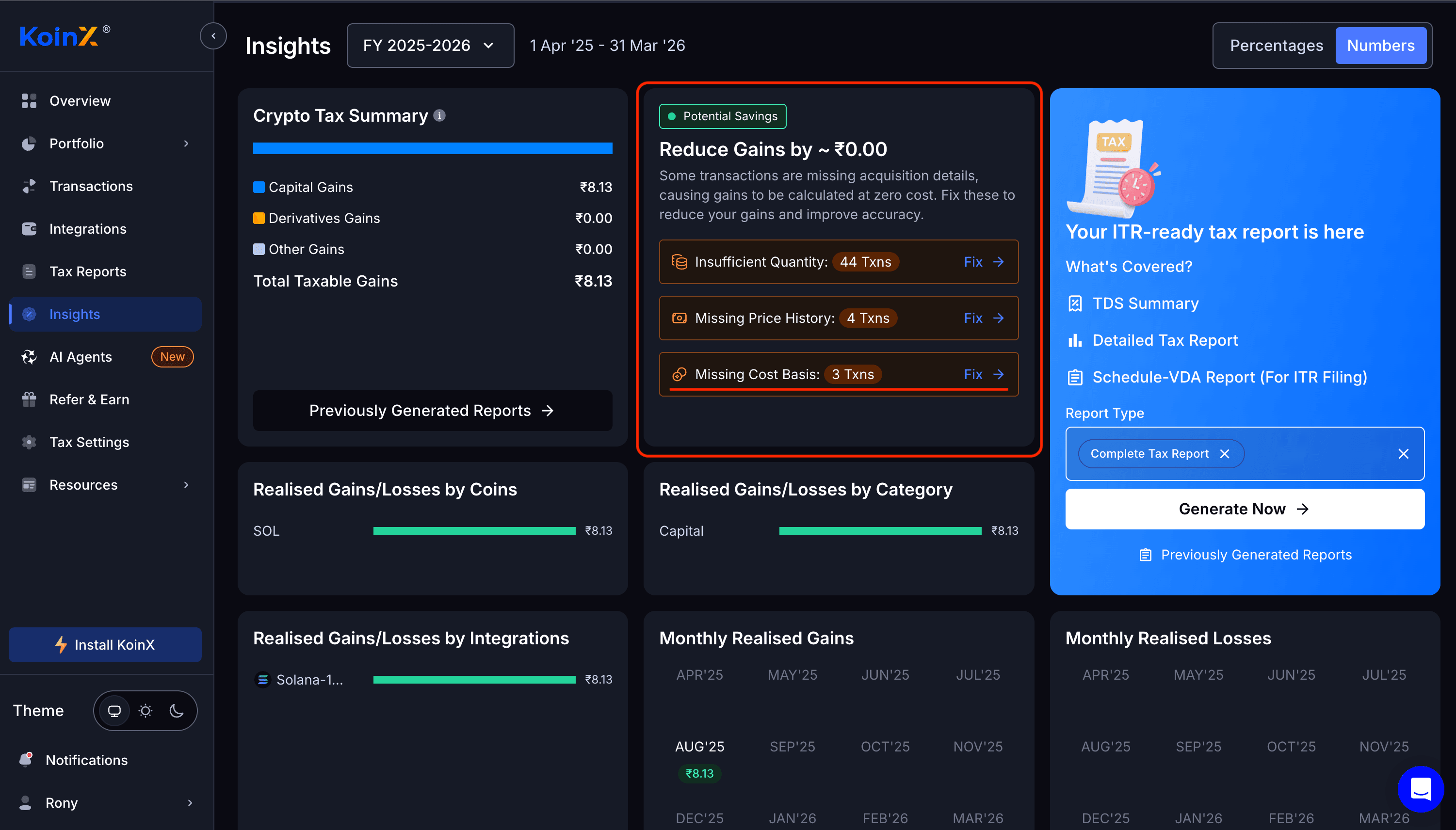Click the Install KoinX button
The image size is (1456, 830).
106,645
